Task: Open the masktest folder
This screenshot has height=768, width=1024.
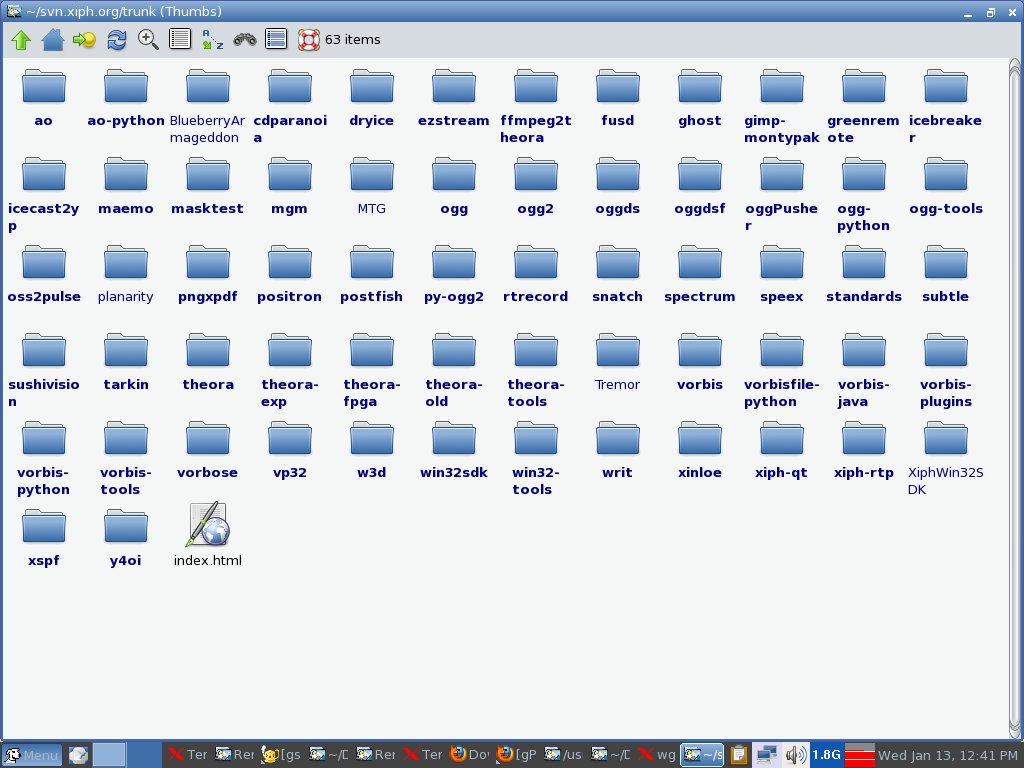Action: click(x=208, y=186)
